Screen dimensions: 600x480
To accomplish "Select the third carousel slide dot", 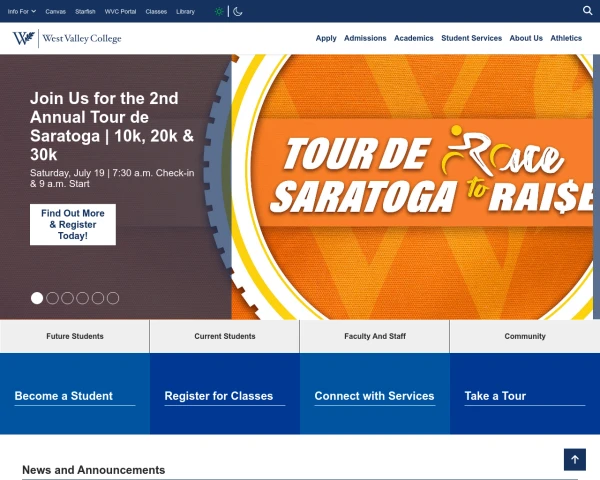I will point(67,298).
